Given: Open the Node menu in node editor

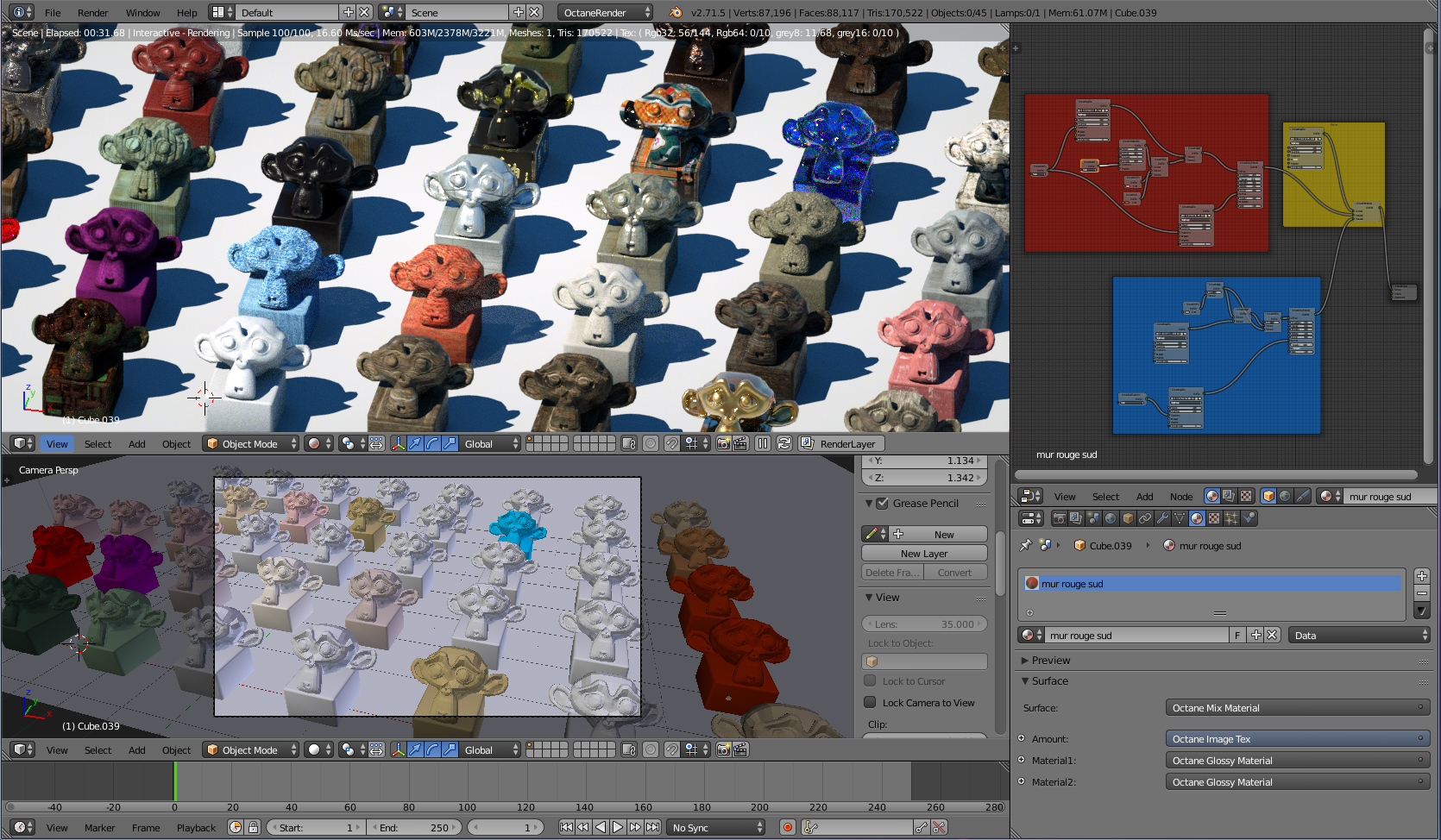Looking at the screenshot, I should click(1180, 496).
